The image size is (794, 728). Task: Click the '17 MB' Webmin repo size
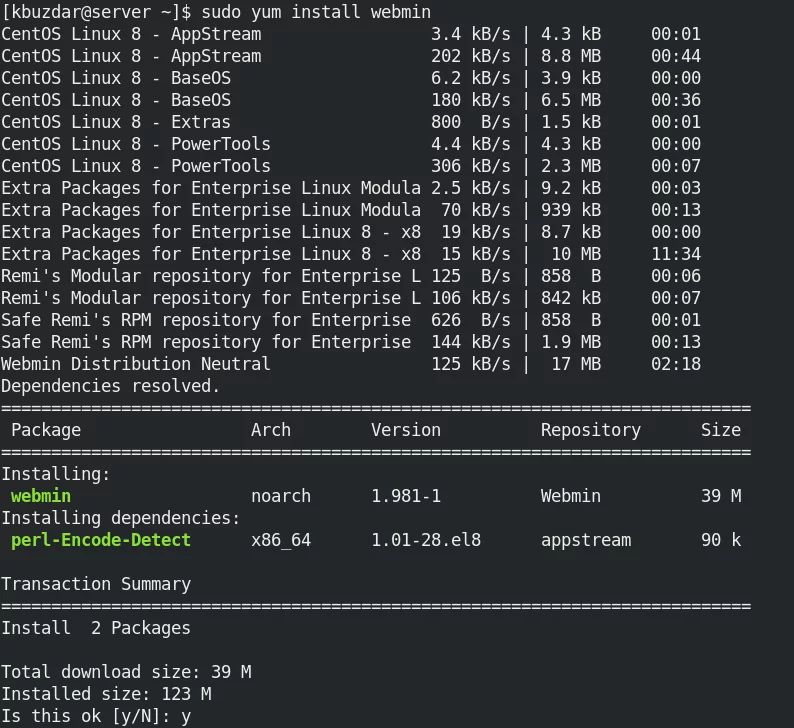click(x=576, y=364)
